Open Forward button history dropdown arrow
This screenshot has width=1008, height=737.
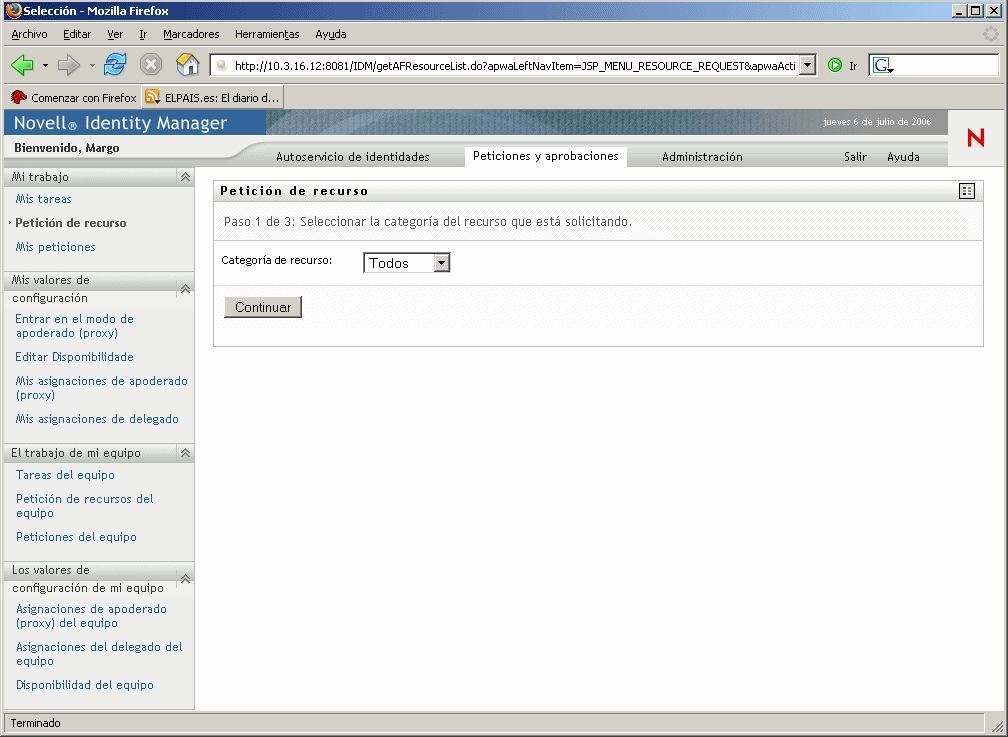click(92, 65)
